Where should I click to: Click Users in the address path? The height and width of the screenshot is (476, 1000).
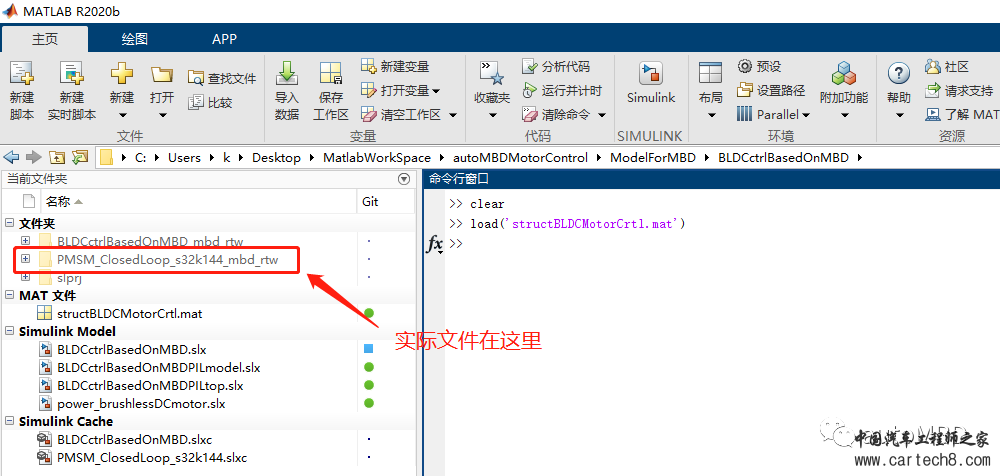(184, 158)
